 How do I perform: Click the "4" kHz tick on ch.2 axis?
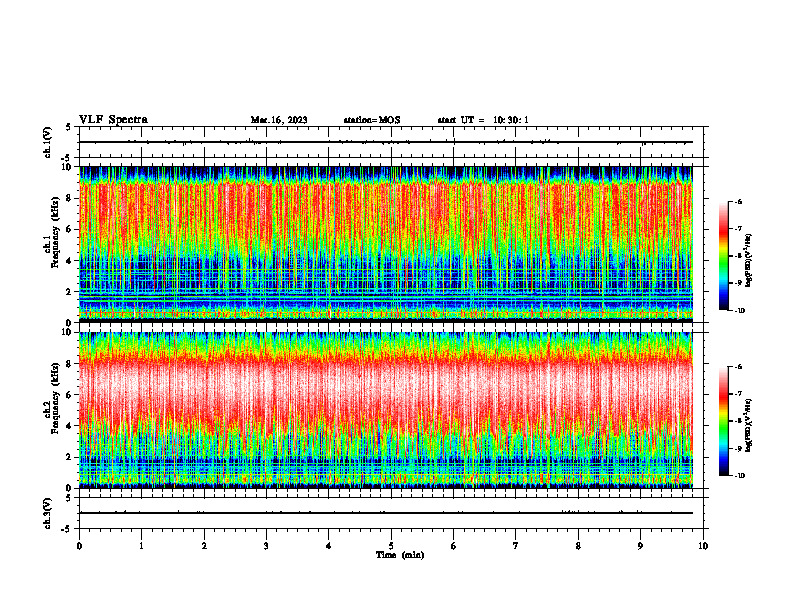click(x=70, y=427)
